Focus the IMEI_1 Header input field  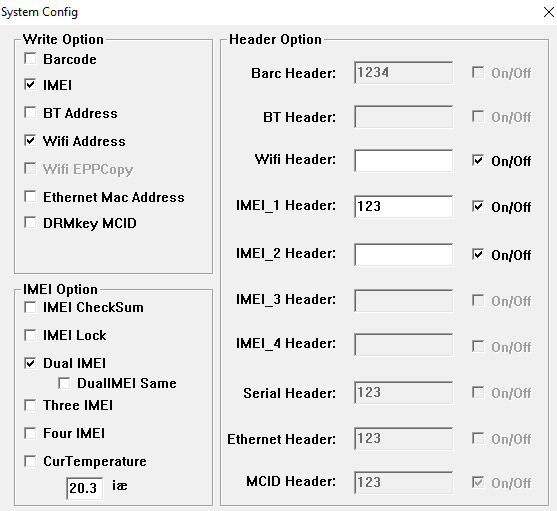click(404, 206)
